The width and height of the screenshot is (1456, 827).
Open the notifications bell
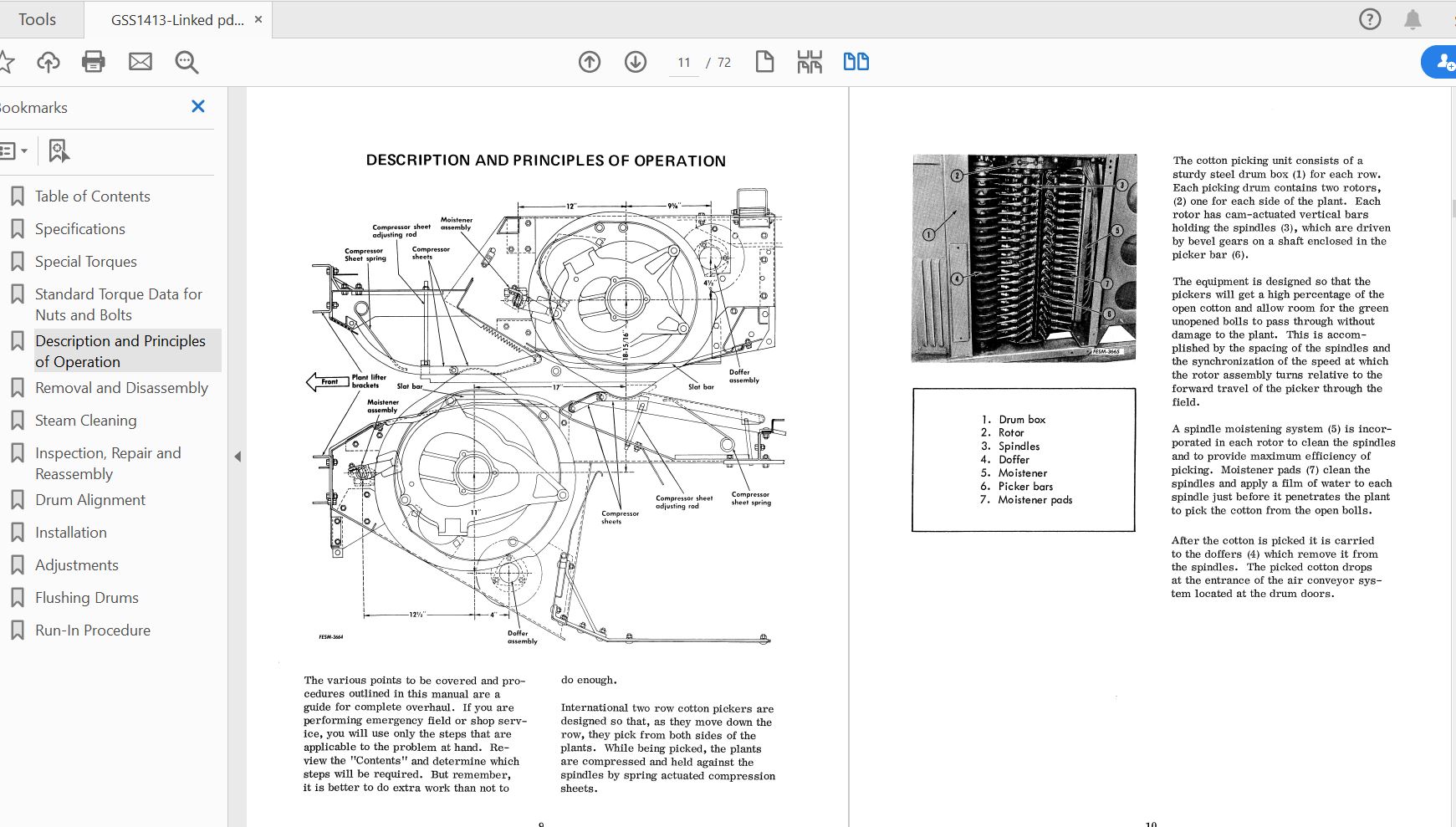tap(1413, 19)
